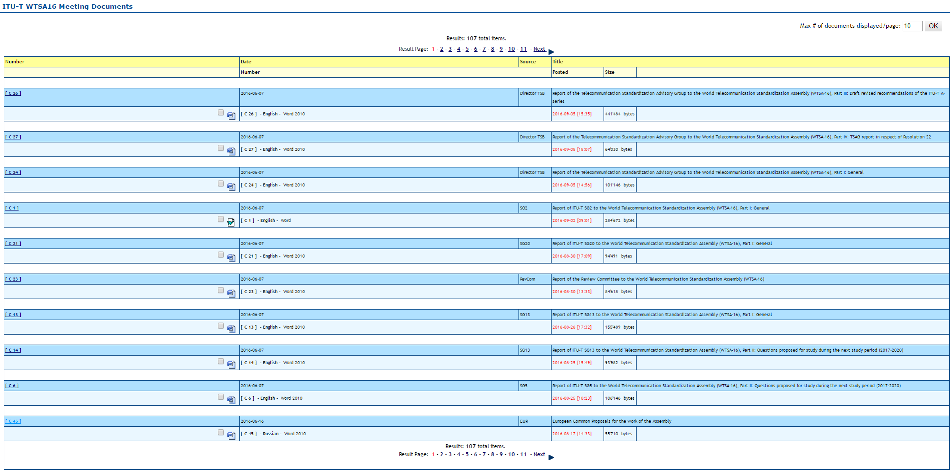Go to result page 2 at top
The width and height of the screenshot is (950, 470).
tap(441, 48)
